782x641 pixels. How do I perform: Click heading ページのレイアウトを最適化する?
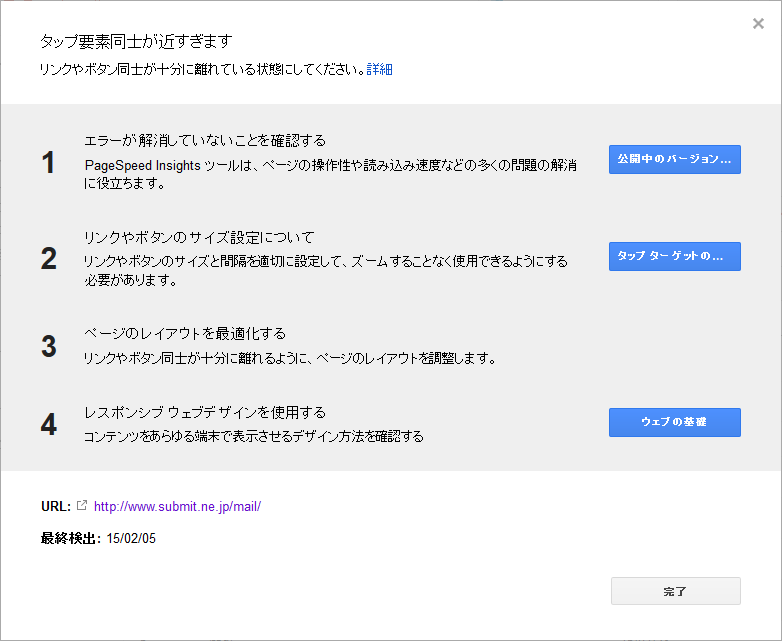click(185, 333)
